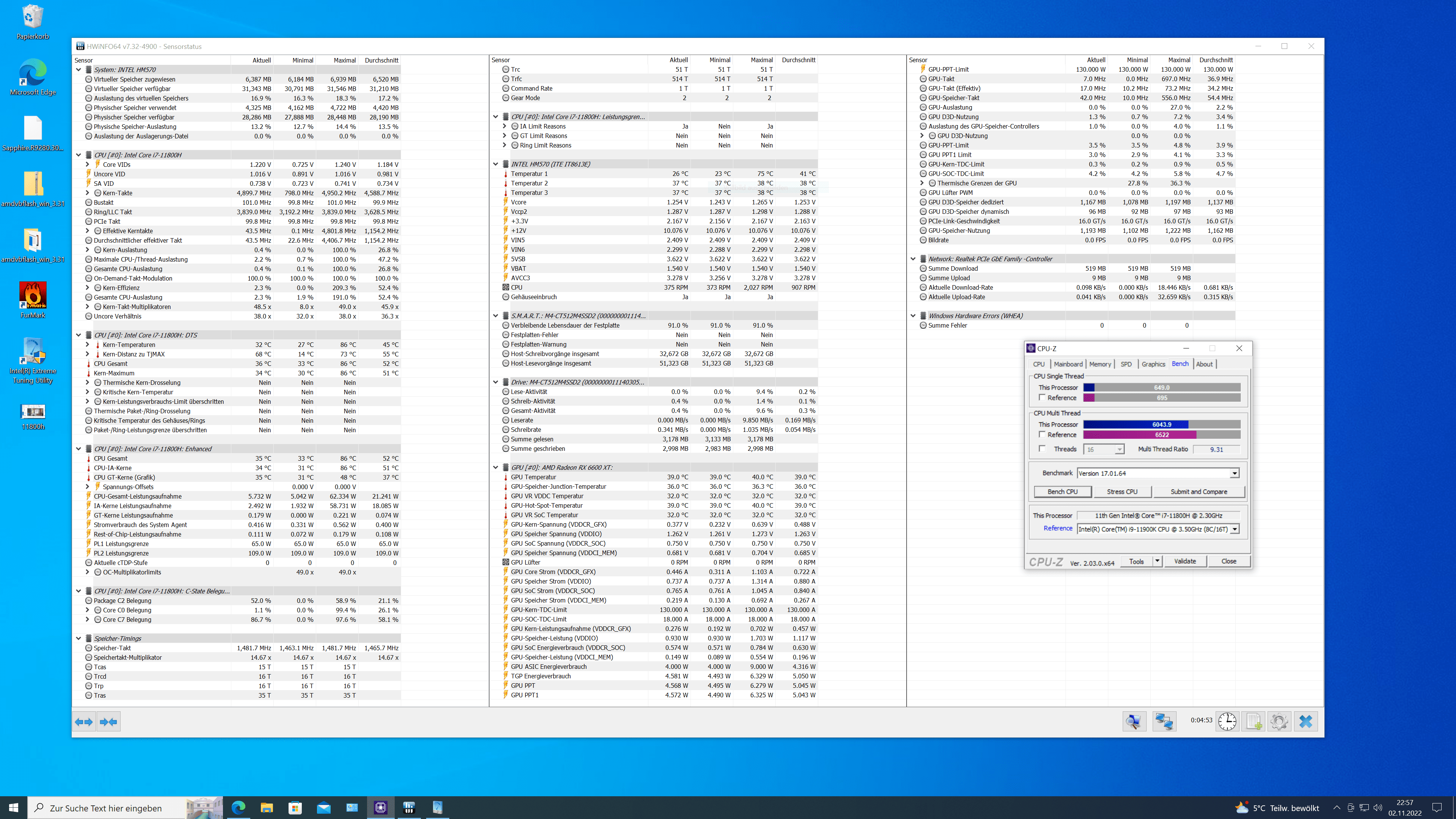This screenshot has width=1456, height=819.
Task: Click the Bench CPU button
Action: coord(1062,492)
